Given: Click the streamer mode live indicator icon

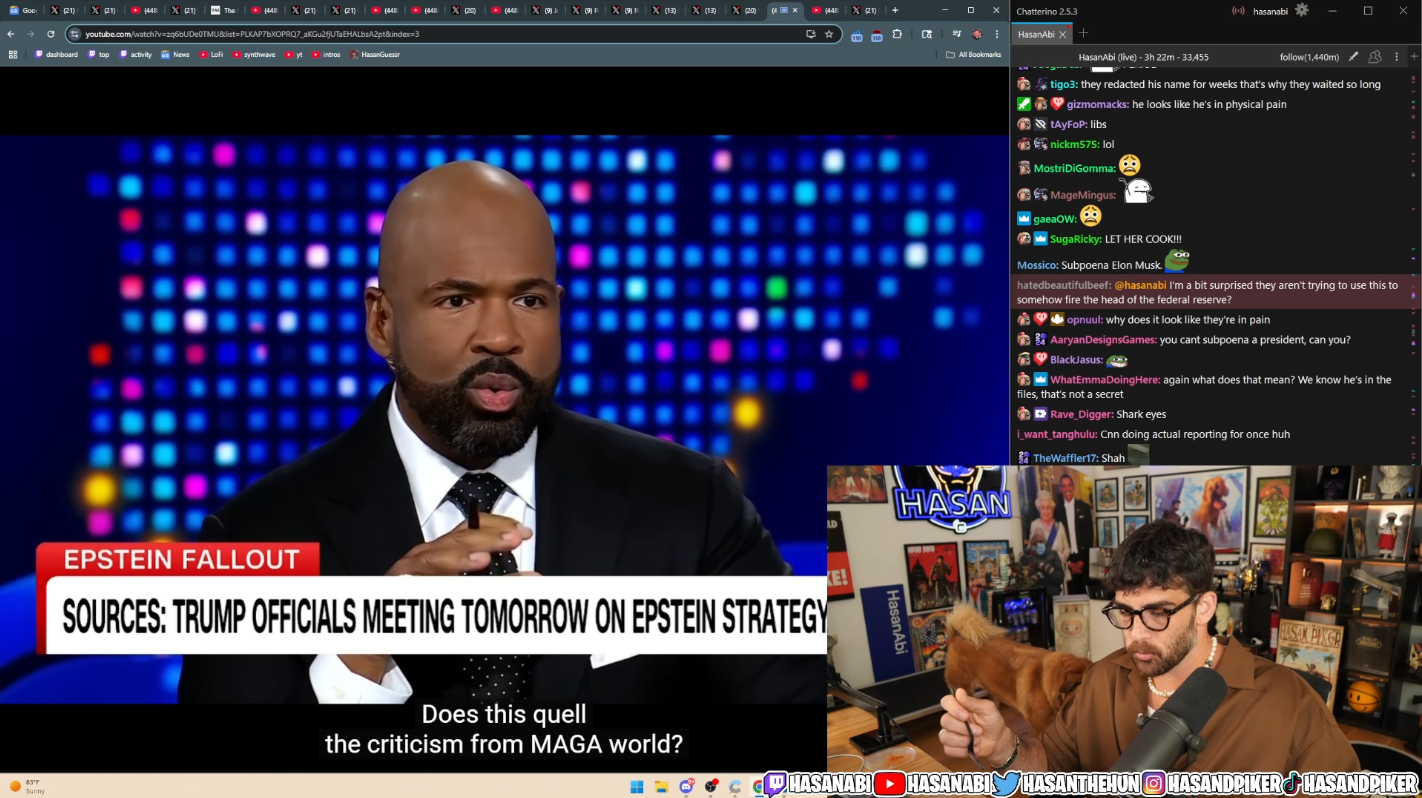Looking at the screenshot, I should coord(1238,11).
